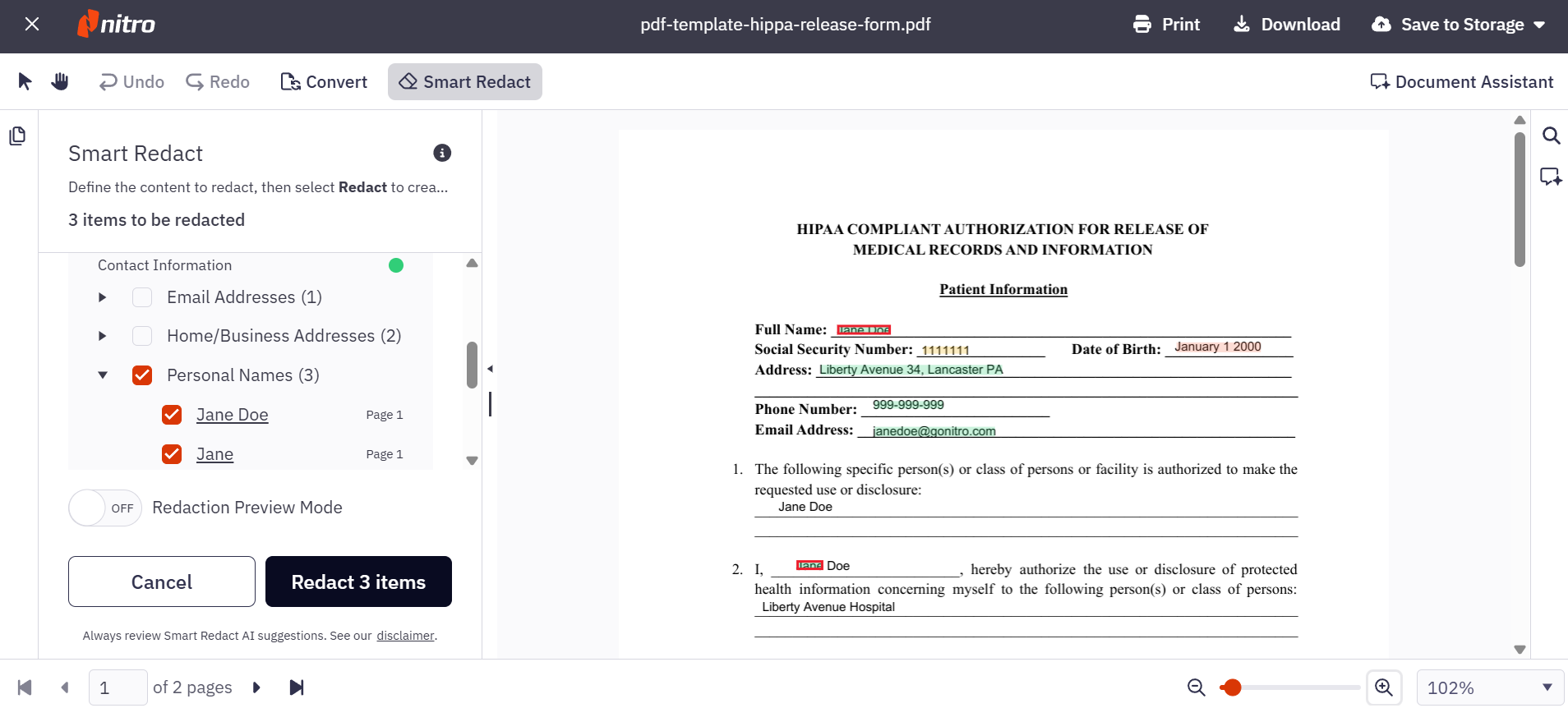Screen dimensions: 1568x708
Task: Collapse the Personal Names group
Action: (103, 375)
